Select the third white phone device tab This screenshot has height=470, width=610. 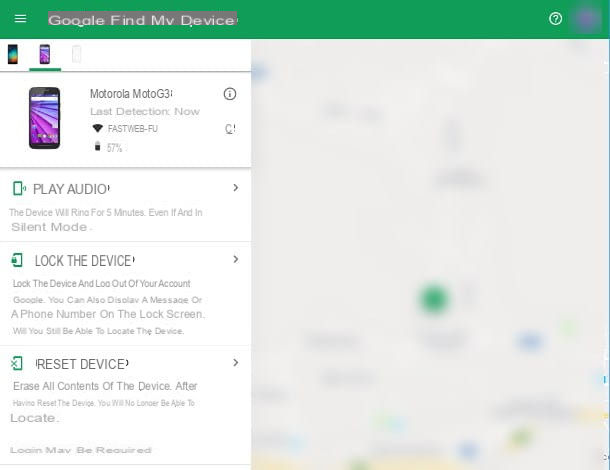pyautogui.click(x=77, y=54)
